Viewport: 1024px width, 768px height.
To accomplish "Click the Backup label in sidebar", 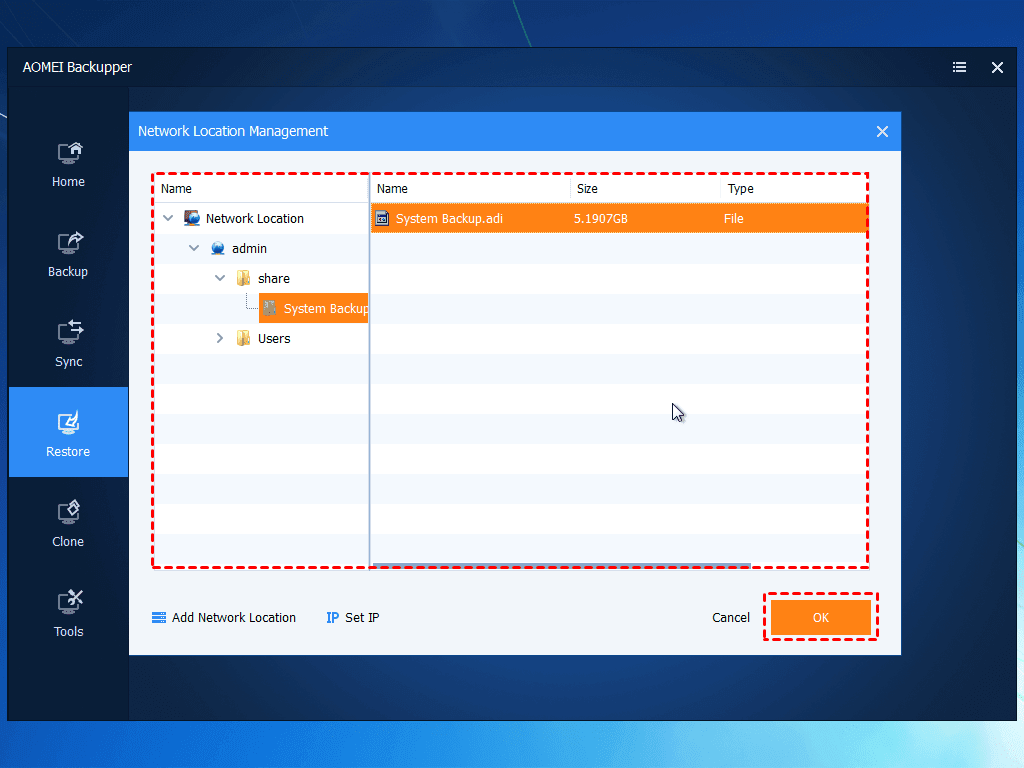I will [68, 272].
